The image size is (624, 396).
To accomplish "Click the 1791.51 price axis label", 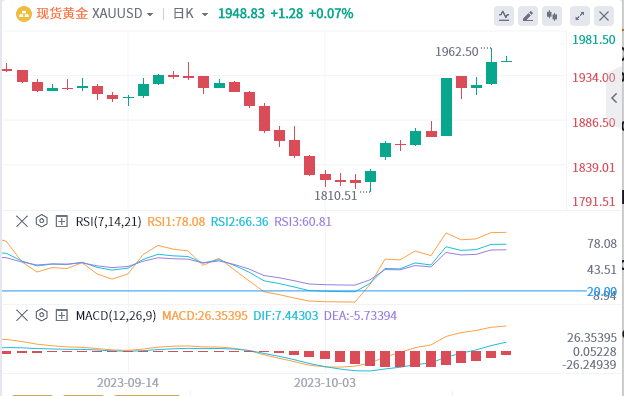I will point(594,202).
